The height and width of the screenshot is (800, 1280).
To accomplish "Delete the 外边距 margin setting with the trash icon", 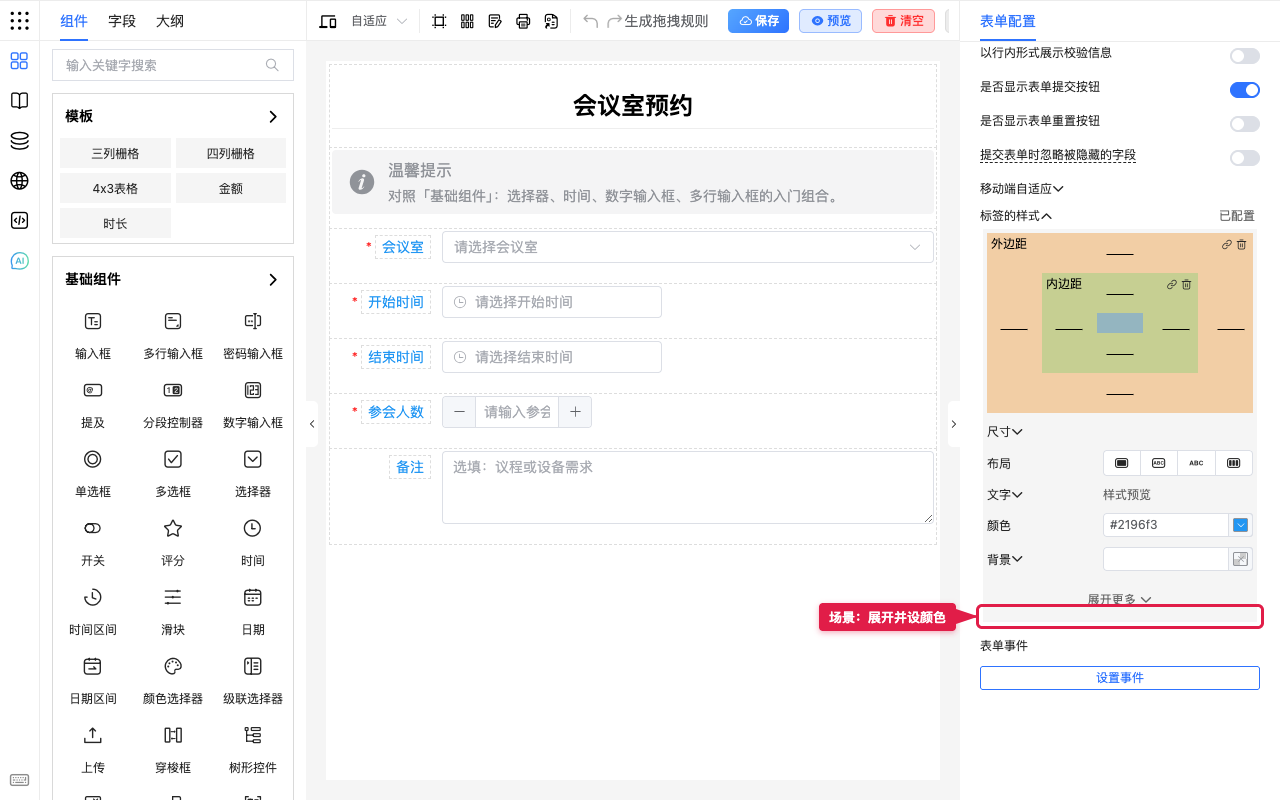I will click(x=1242, y=244).
